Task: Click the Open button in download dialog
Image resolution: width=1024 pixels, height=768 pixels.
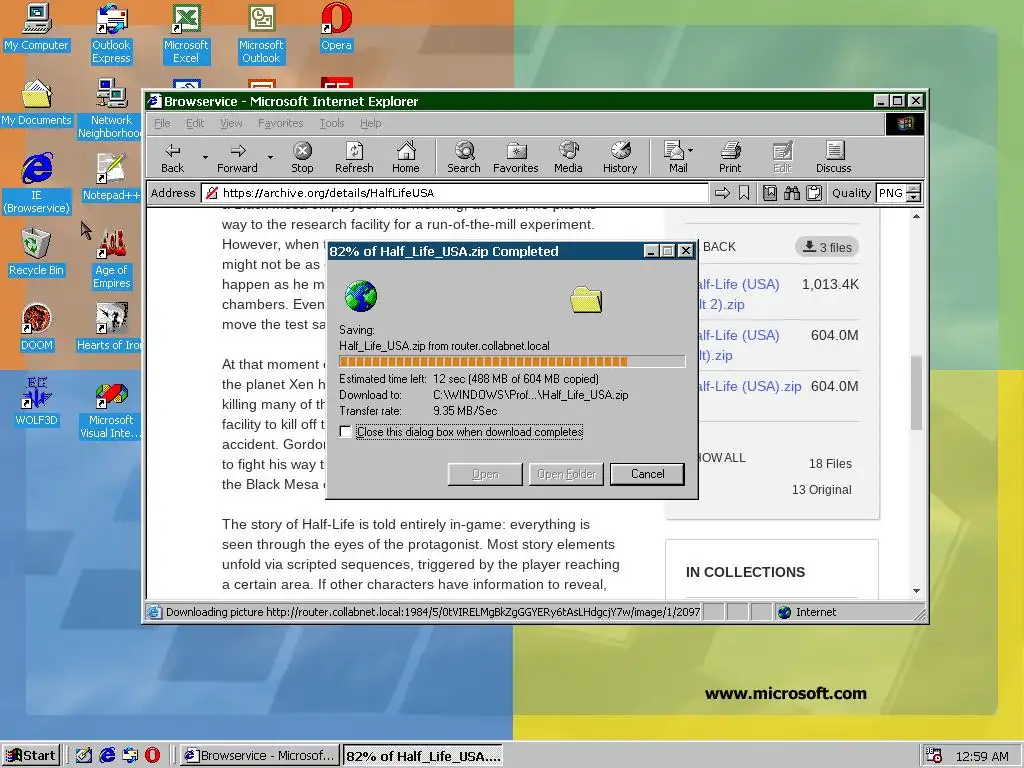Action: pyautogui.click(x=485, y=474)
